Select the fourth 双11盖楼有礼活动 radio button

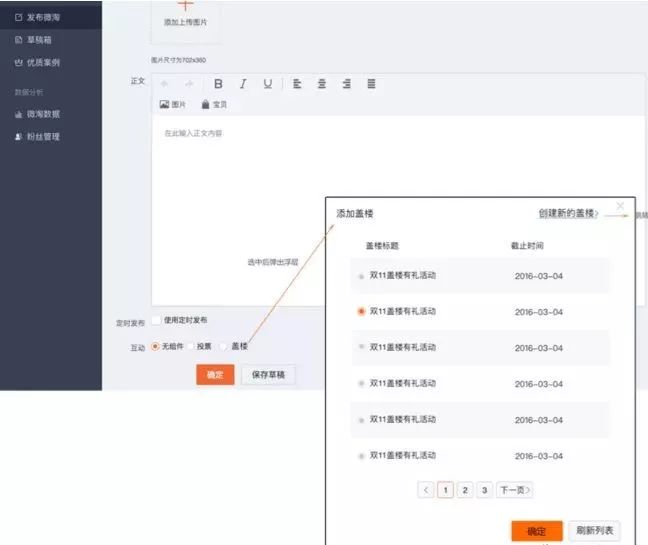coord(361,383)
